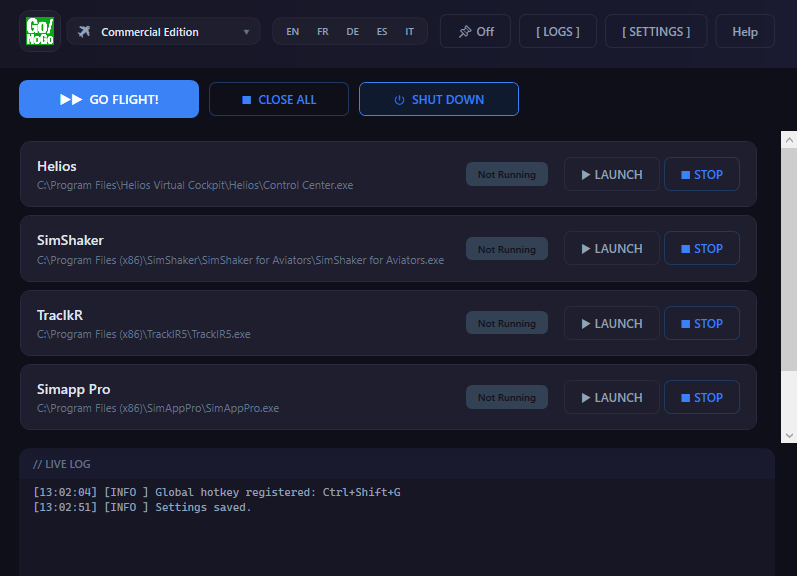The height and width of the screenshot is (576, 797).
Task: Switch language to EN
Action: [x=292, y=32]
